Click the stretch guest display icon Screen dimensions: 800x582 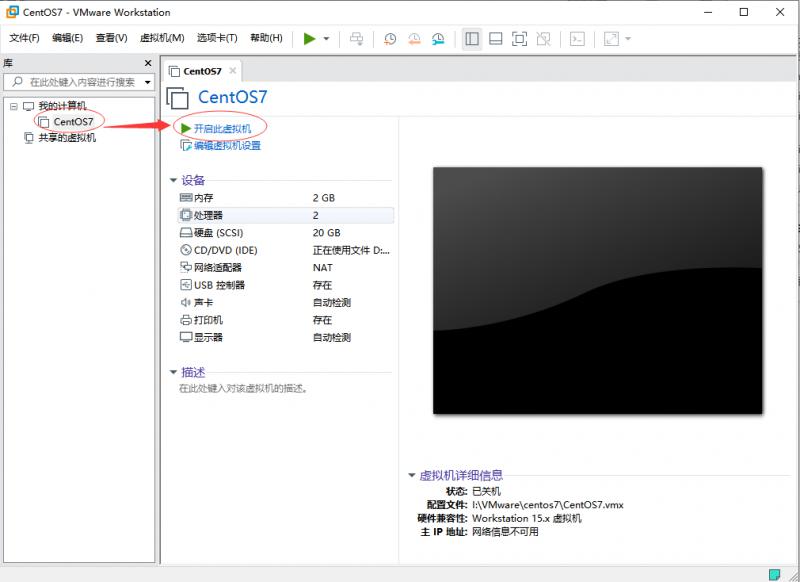tap(611, 39)
